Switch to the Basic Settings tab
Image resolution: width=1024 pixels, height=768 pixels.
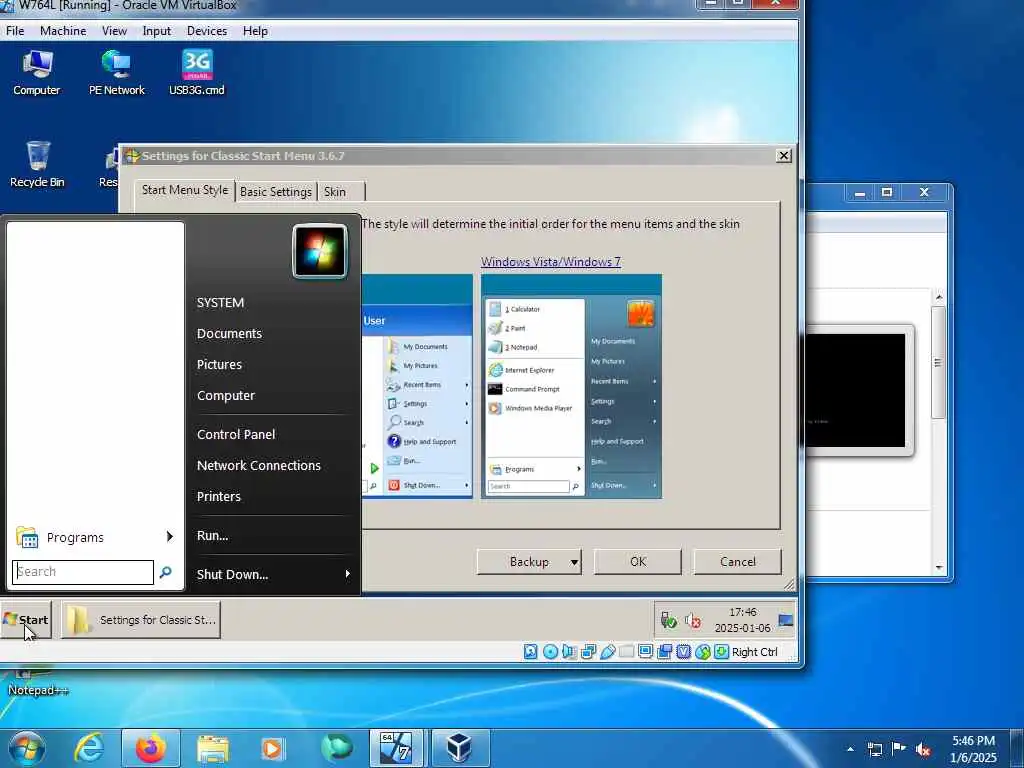276,191
